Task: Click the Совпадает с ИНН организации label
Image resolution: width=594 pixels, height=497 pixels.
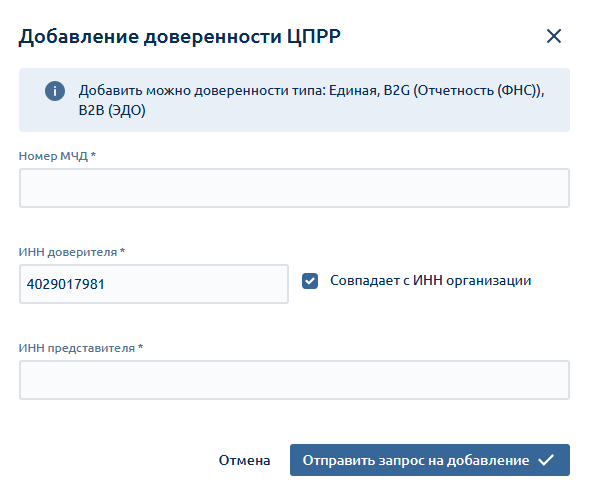Action: coord(430,281)
